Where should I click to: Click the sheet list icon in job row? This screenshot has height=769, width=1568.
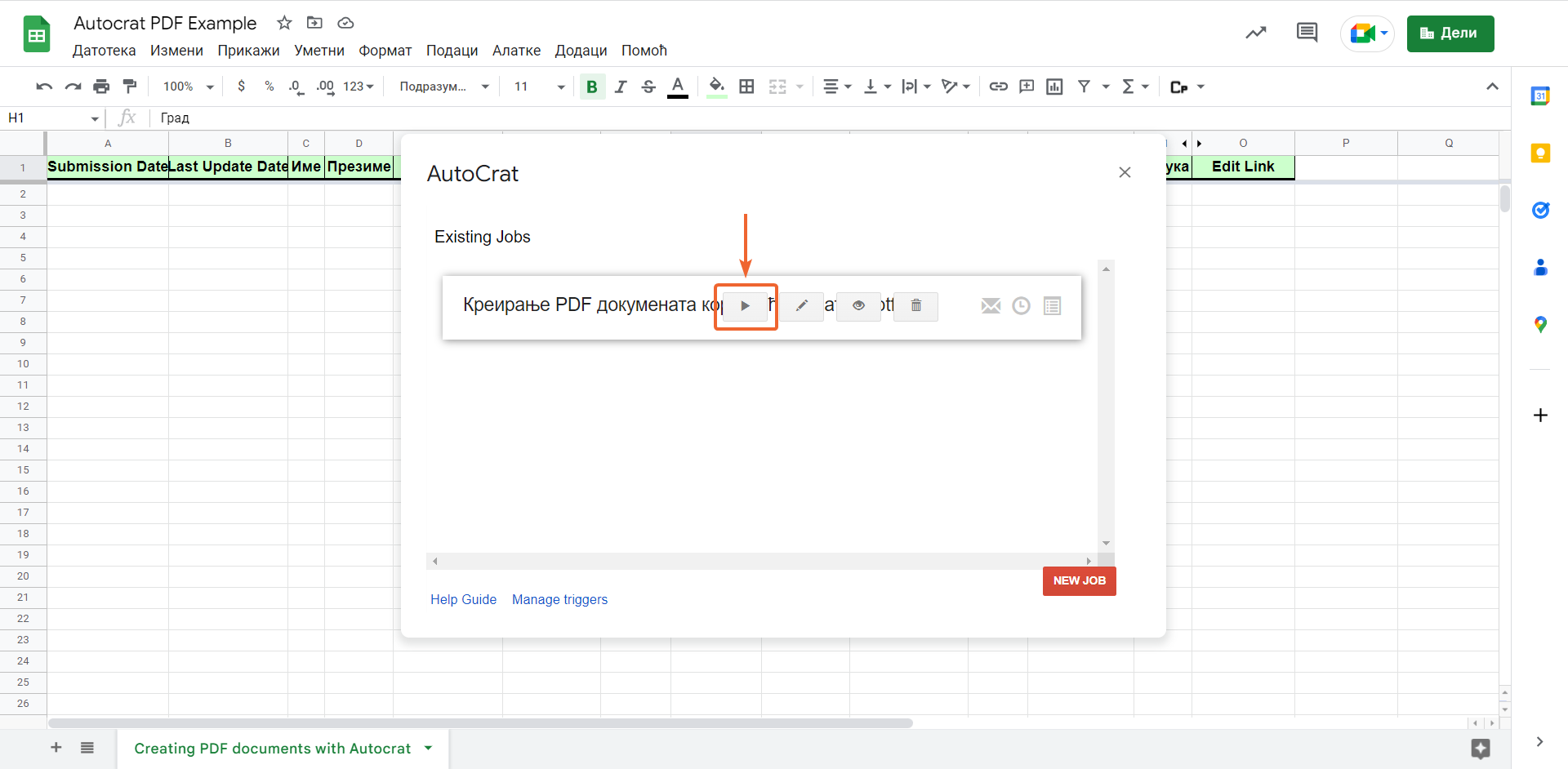(1052, 306)
